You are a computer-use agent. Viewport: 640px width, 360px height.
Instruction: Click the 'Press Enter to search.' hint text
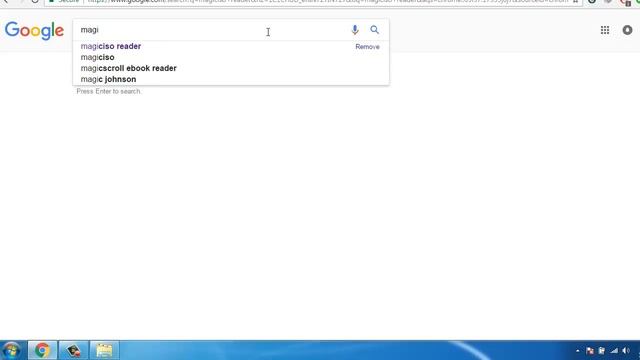pyautogui.click(x=109, y=91)
